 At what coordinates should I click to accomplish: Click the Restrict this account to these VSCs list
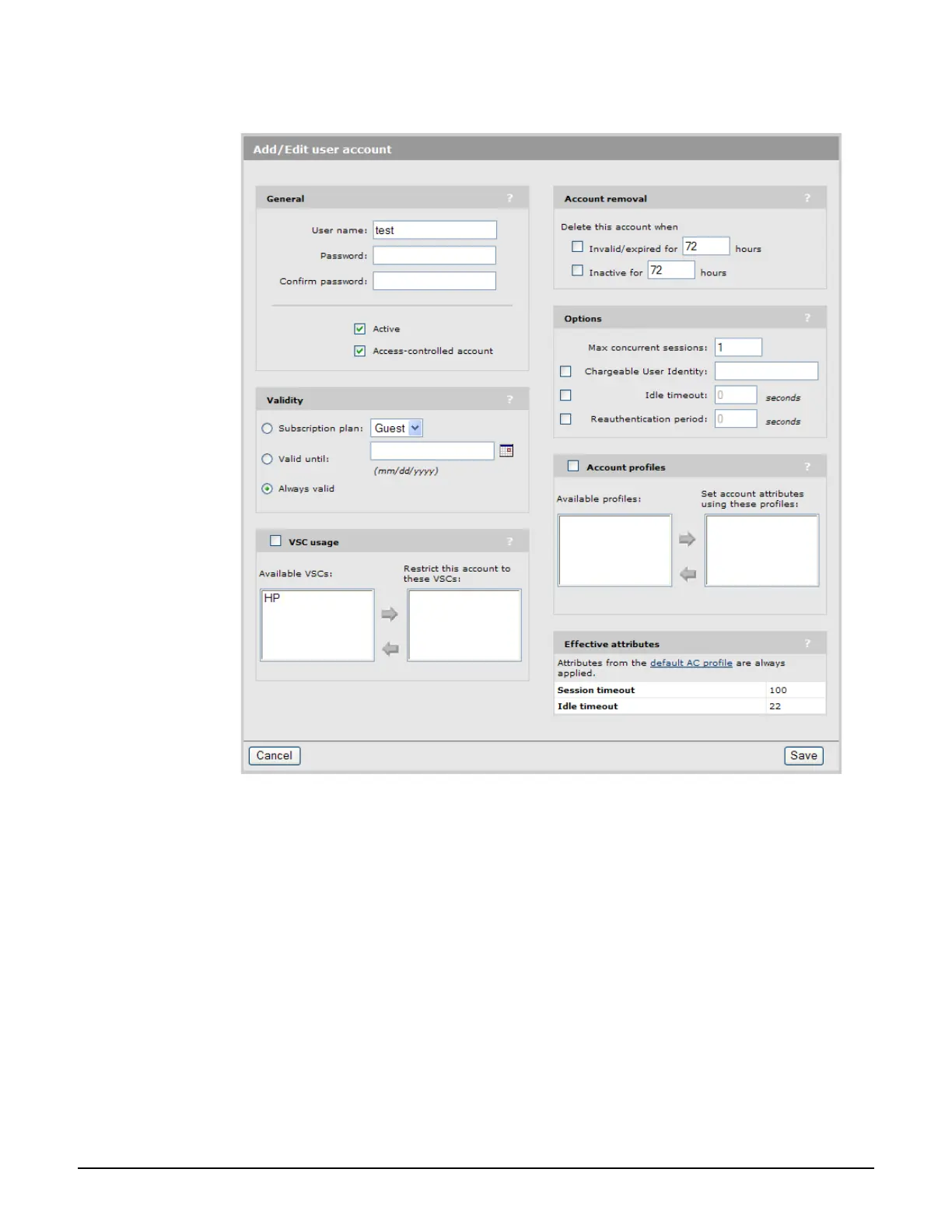coord(464,625)
